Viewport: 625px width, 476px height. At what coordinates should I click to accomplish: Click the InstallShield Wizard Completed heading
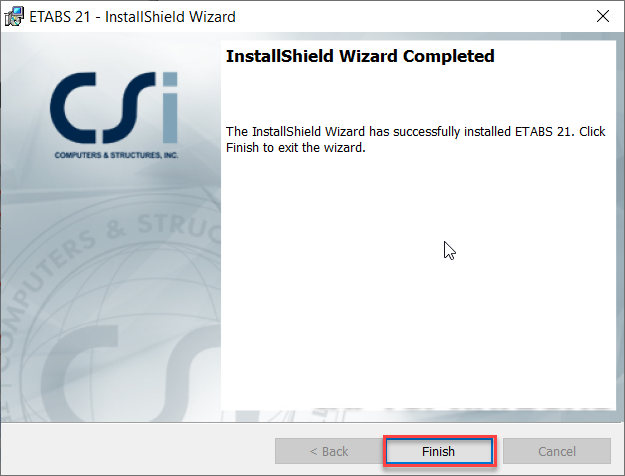pos(360,56)
